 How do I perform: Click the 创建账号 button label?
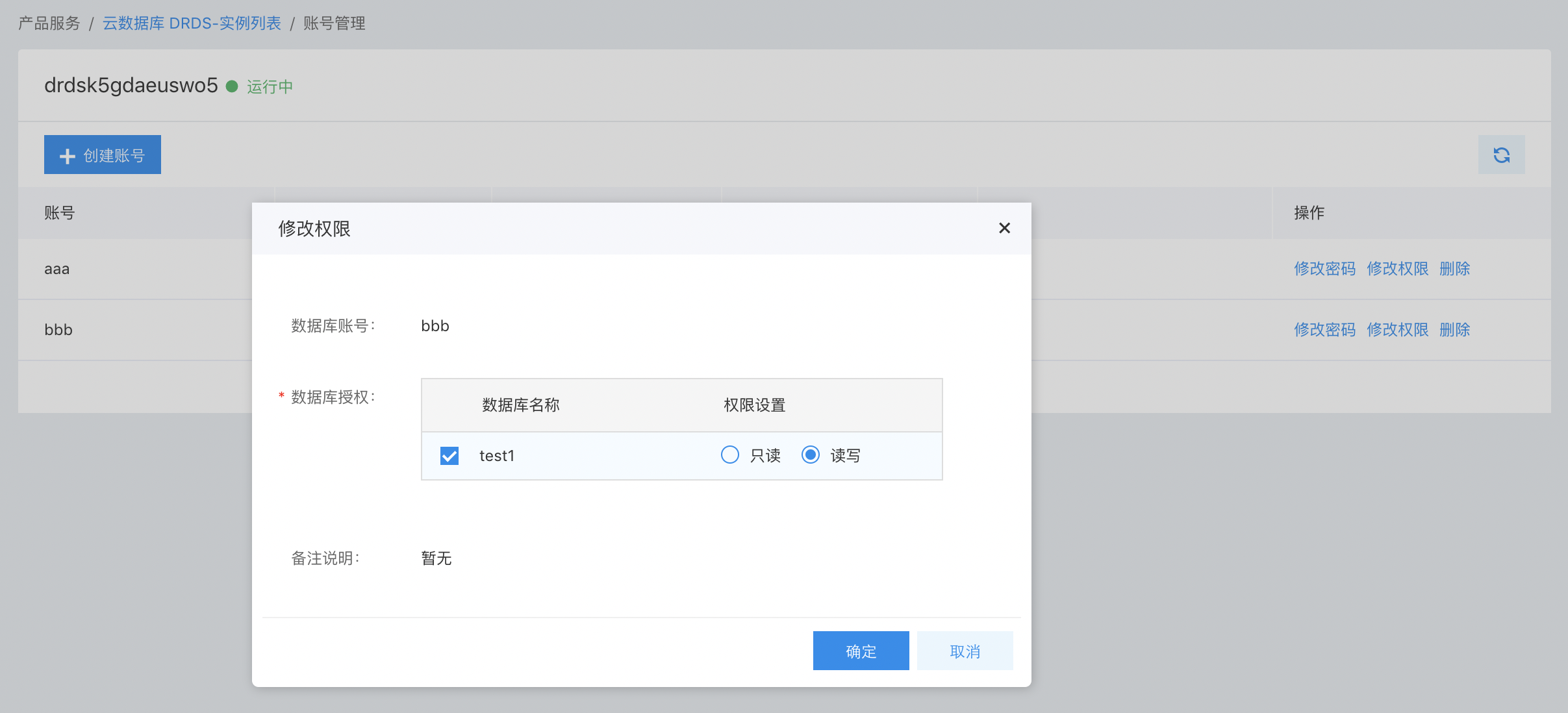pyautogui.click(x=114, y=156)
